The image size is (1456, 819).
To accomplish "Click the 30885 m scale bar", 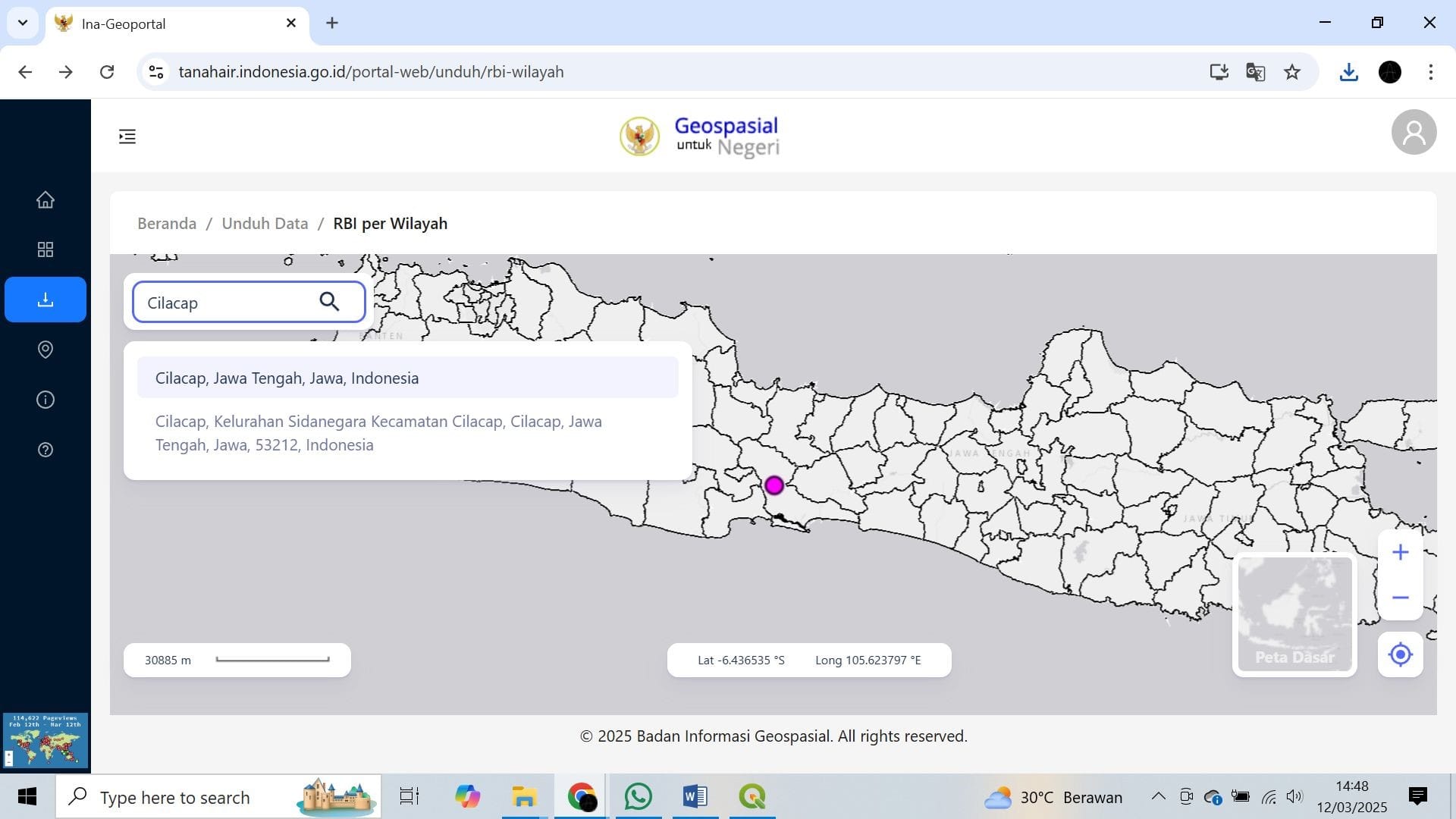I will tap(237, 660).
